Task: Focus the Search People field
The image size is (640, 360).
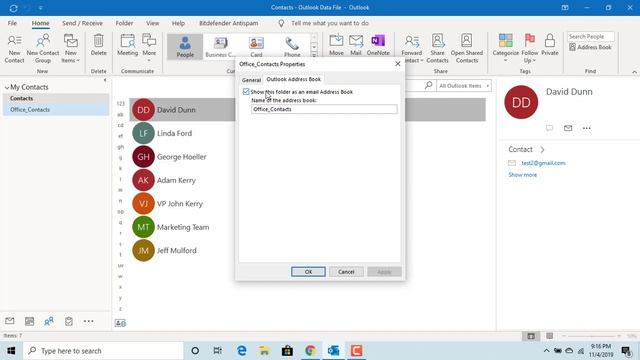Action: (x=590, y=37)
